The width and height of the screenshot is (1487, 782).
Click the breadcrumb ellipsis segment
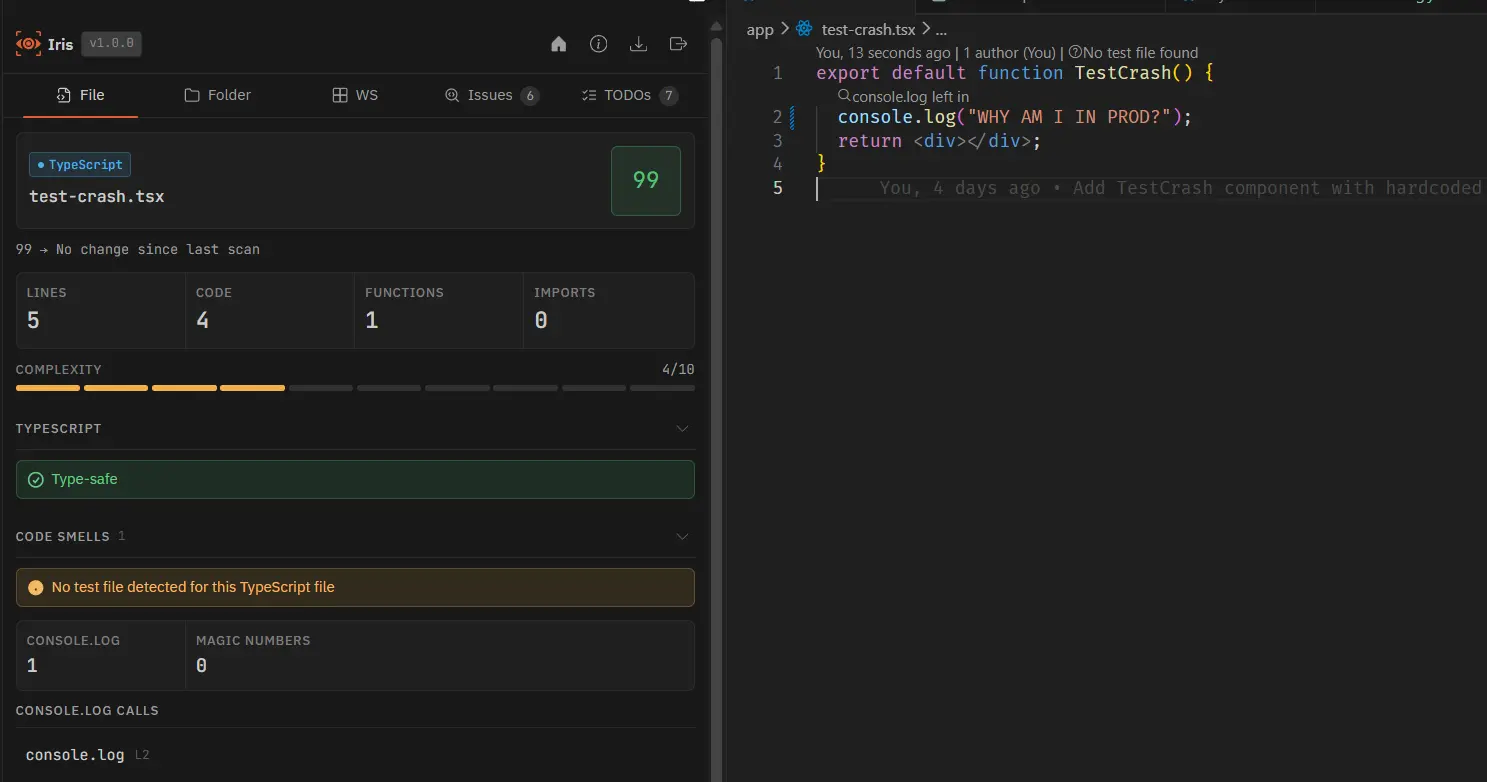941,30
